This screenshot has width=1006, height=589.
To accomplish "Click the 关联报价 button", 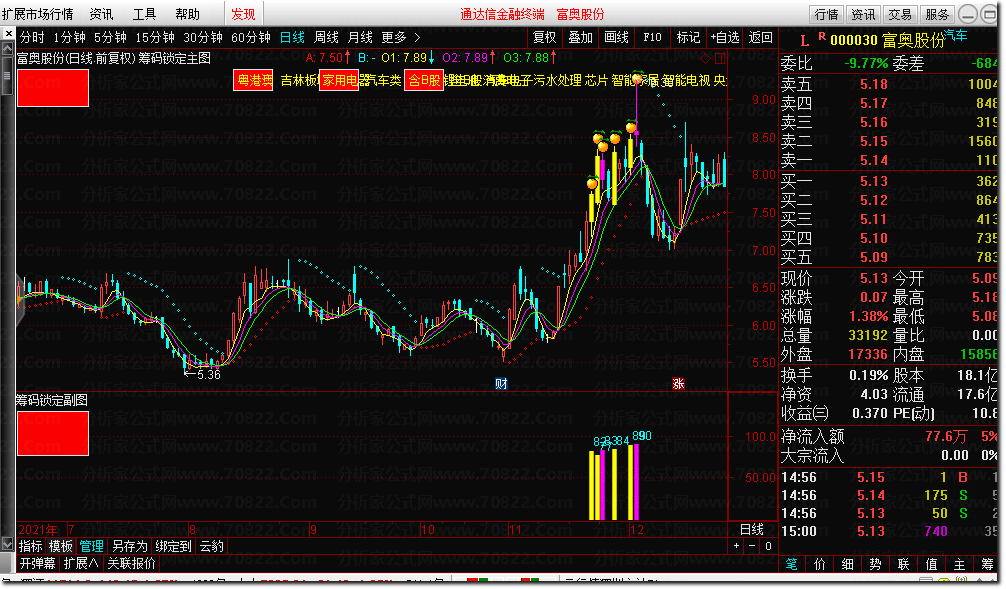I will tap(132, 563).
